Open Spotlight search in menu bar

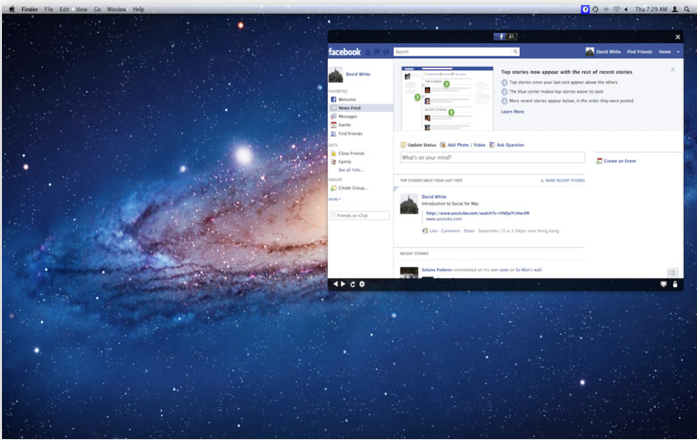point(687,9)
